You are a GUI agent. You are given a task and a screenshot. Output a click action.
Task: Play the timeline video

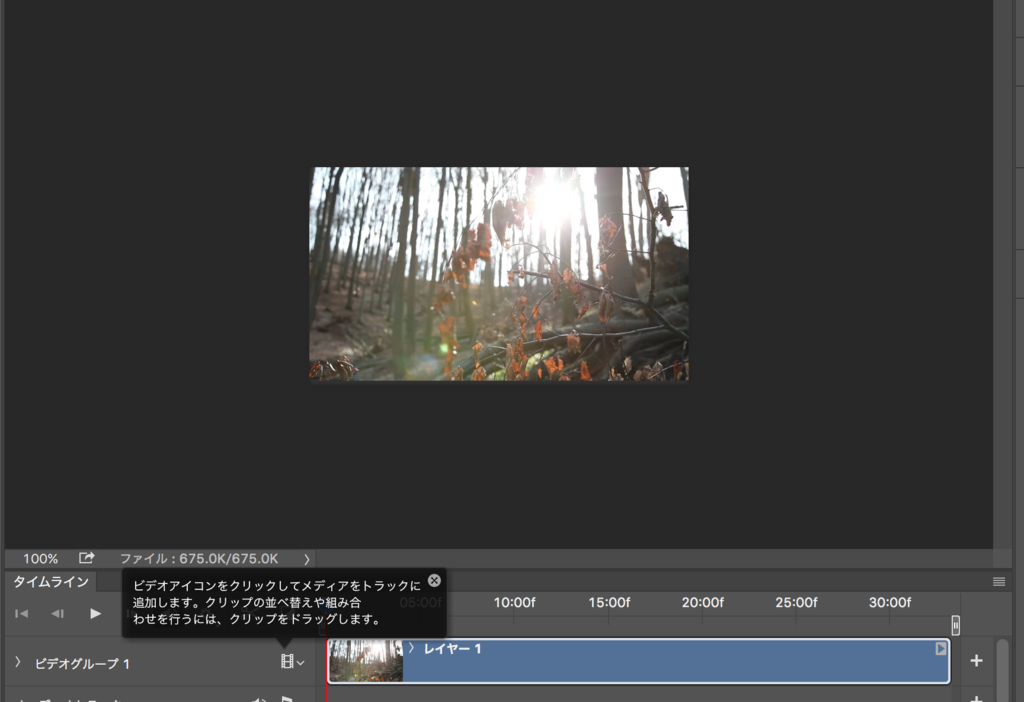(x=95, y=614)
